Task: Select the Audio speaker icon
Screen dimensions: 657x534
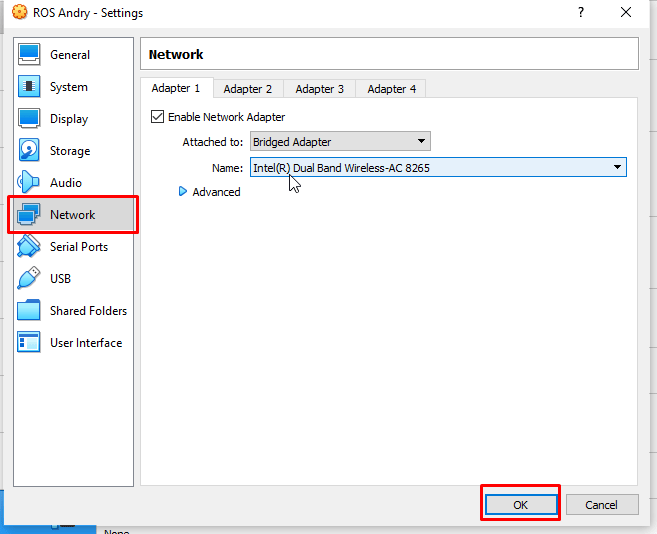Action: pyautogui.click(x=30, y=183)
